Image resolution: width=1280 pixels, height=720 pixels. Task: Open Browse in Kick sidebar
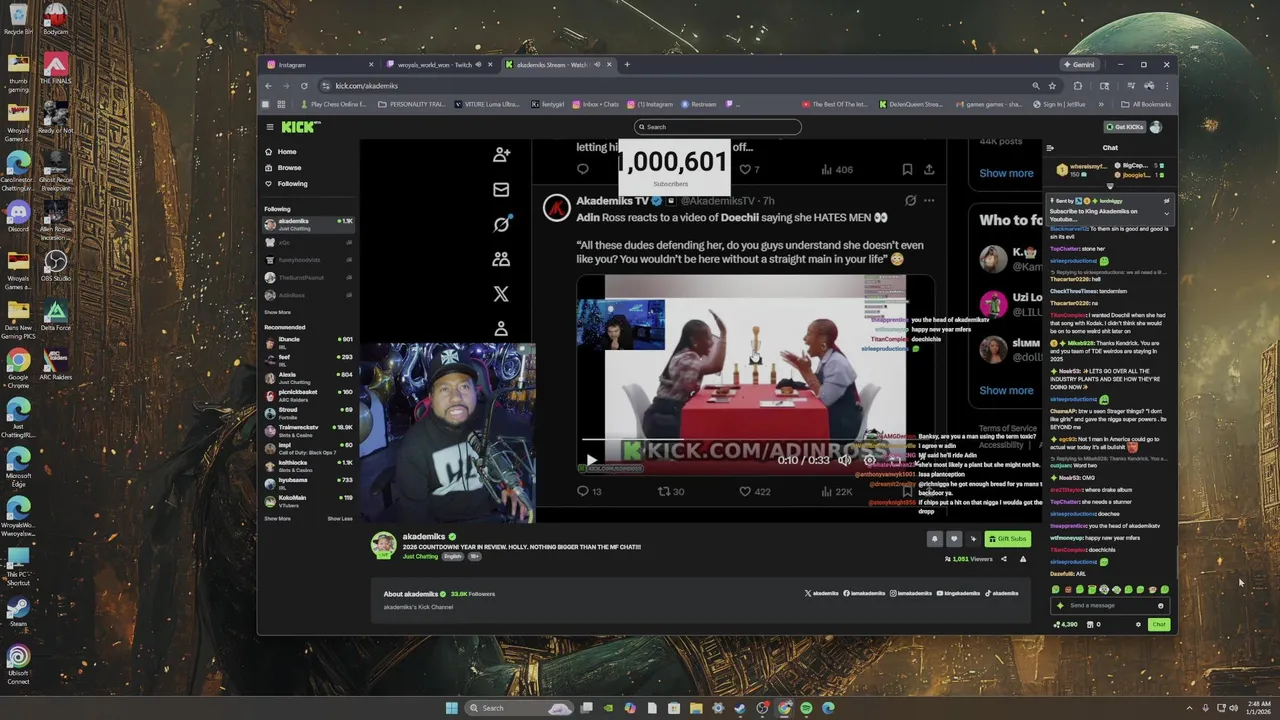[x=289, y=168]
